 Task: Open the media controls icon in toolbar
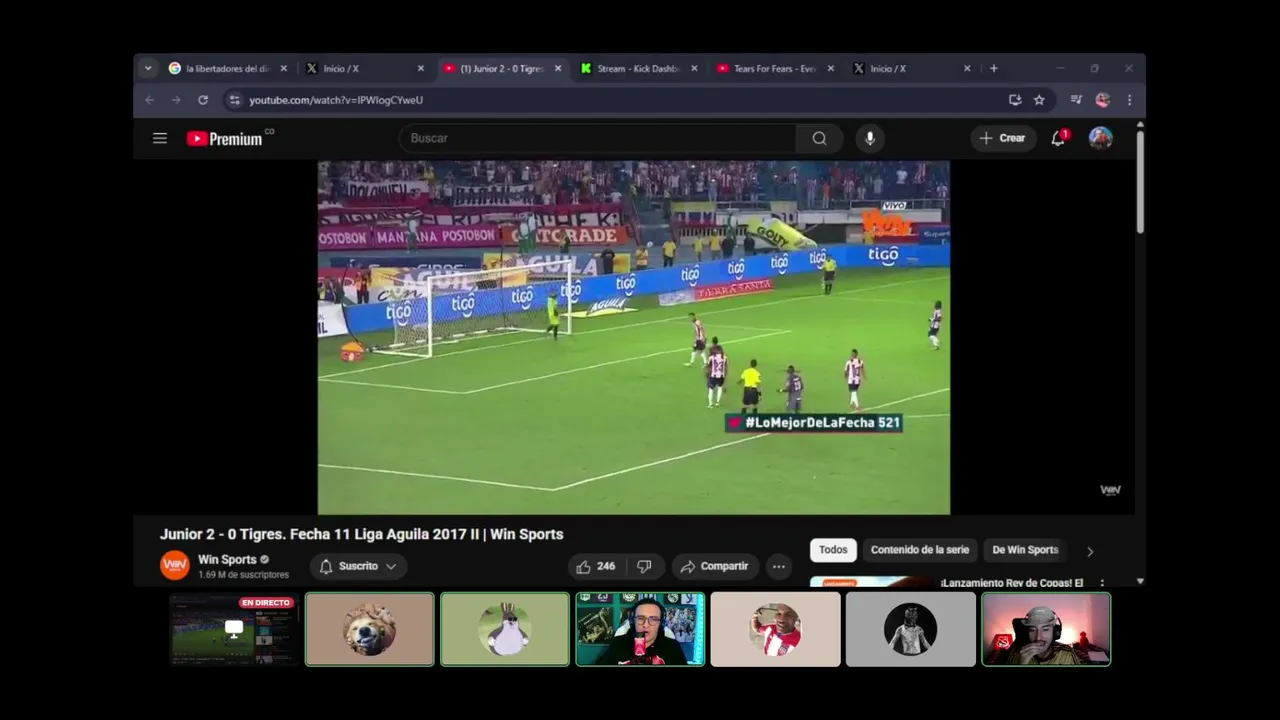coord(1076,100)
